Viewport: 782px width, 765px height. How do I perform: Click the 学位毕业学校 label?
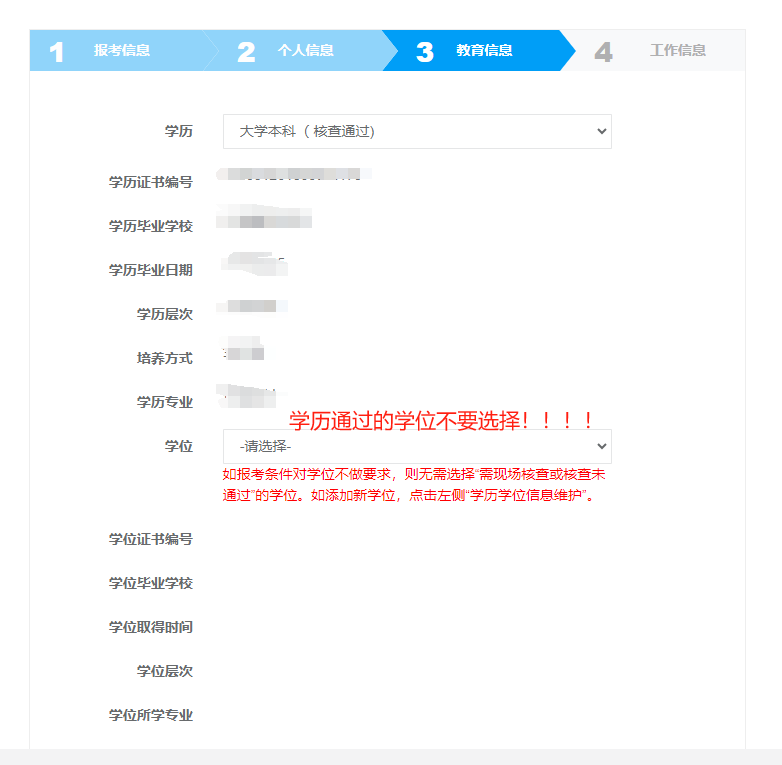tap(151, 583)
